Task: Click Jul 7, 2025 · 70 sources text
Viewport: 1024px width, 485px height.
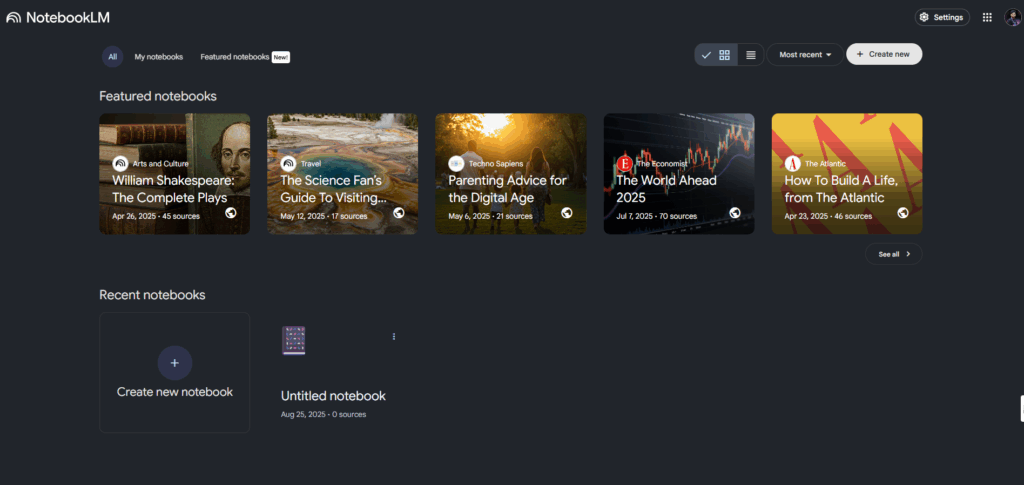Action: point(656,216)
